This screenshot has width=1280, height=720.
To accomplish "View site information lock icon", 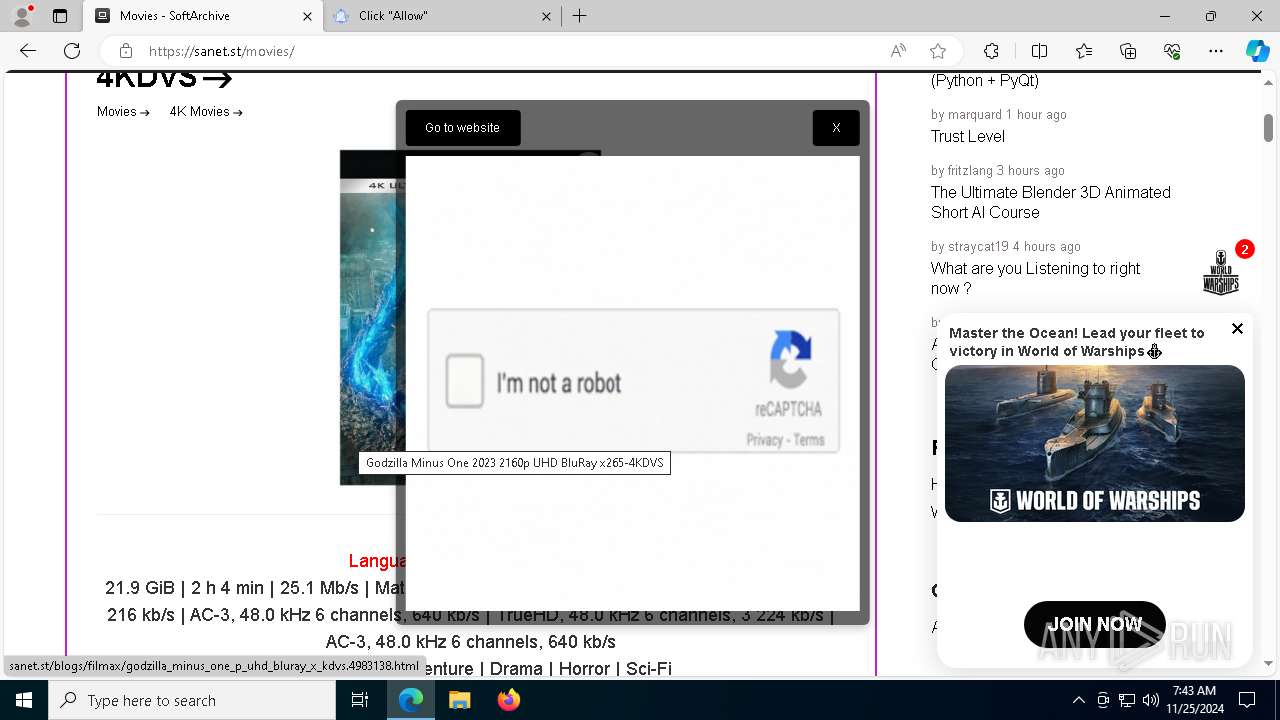I will pos(125,51).
